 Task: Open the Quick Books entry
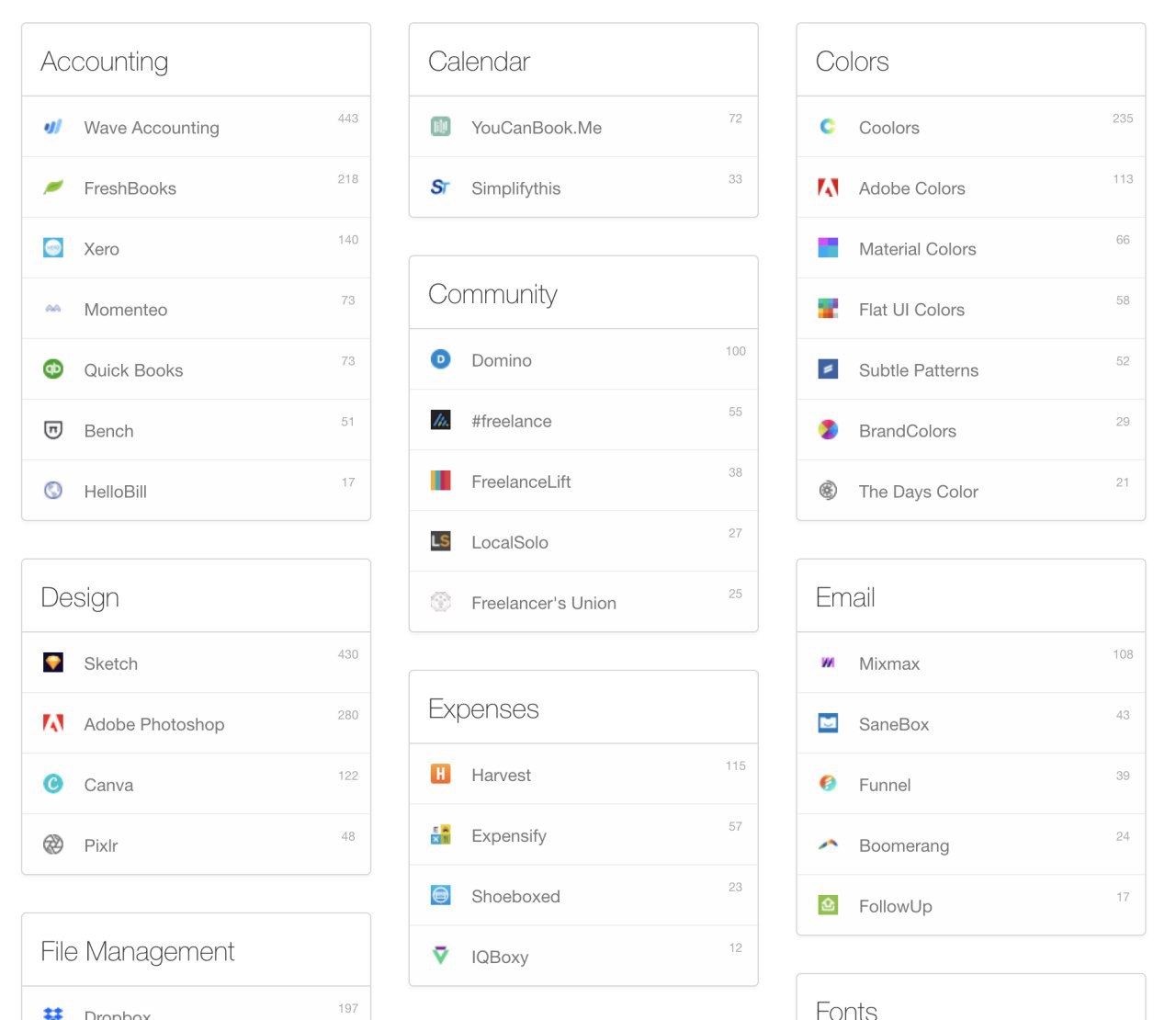(x=196, y=369)
